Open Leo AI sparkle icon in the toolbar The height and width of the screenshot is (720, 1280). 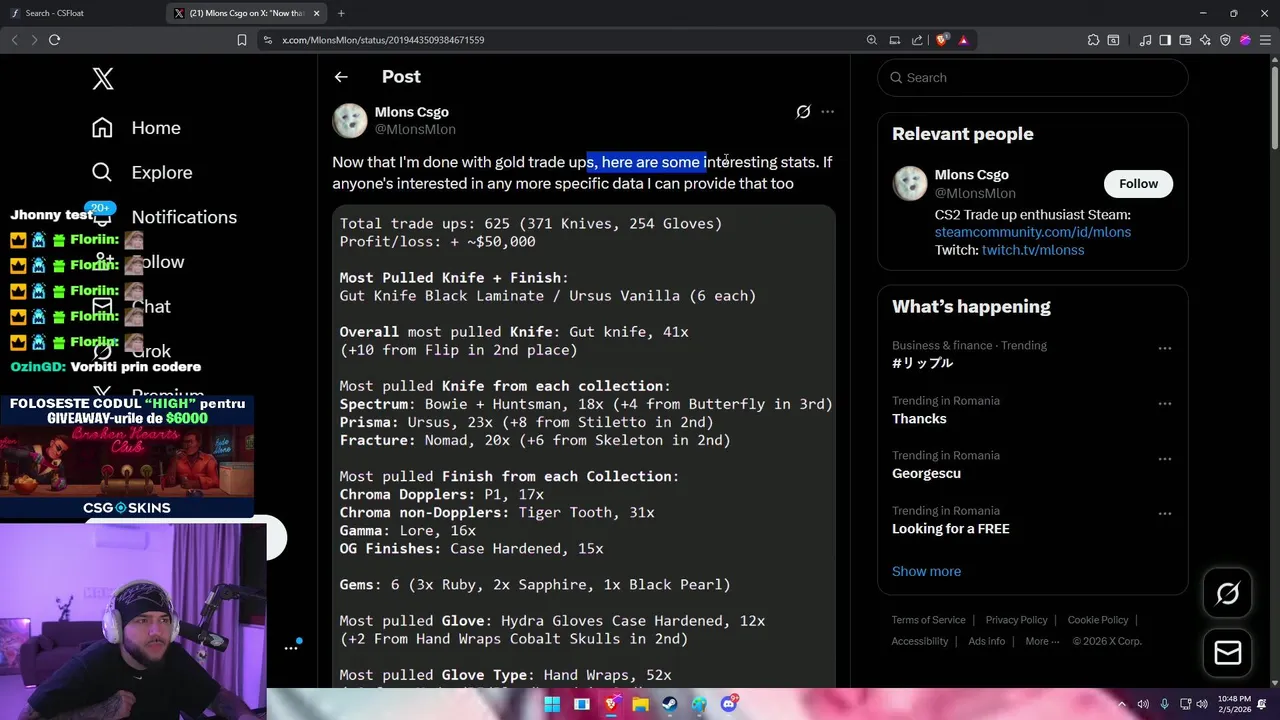(1205, 40)
